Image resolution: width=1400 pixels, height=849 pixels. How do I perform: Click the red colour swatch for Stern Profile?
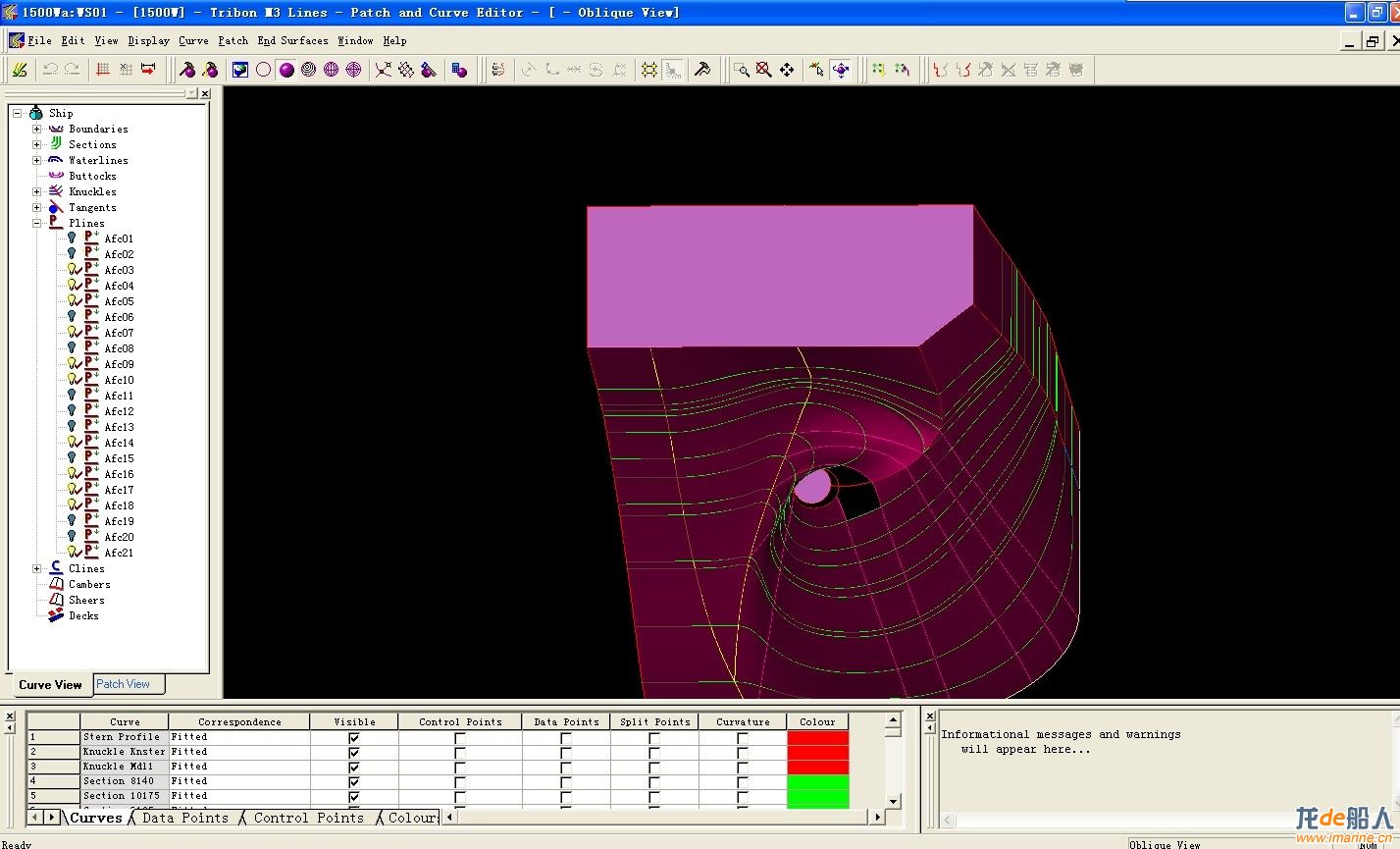point(817,737)
